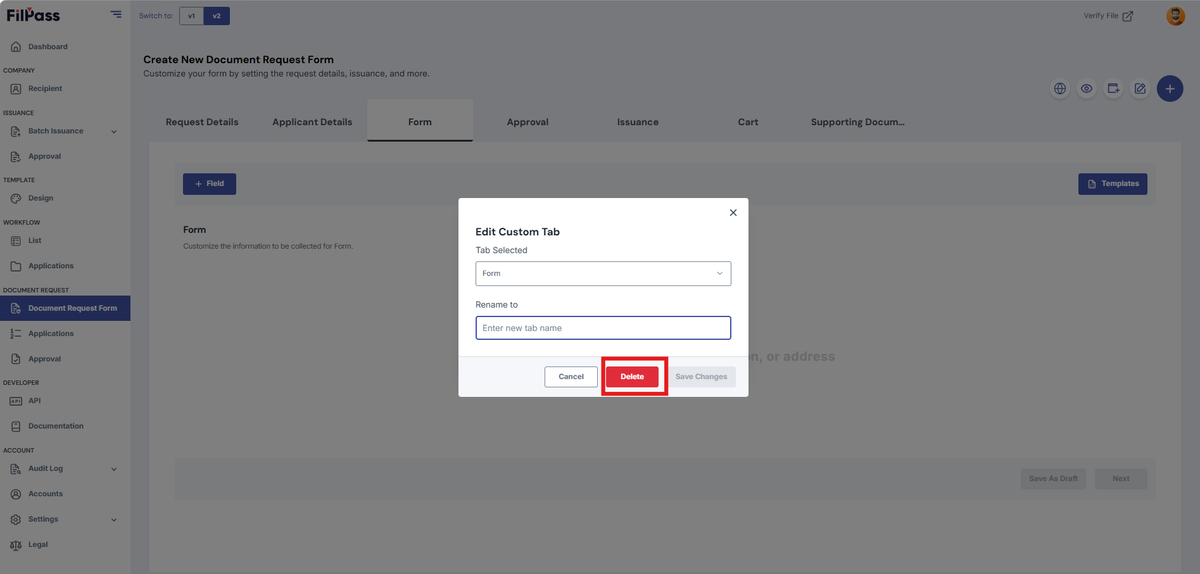Screen dimensions: 1200x574
Task: Expand the Audit Log chevron
Action: pyautogui.click(x=114, y=469)
